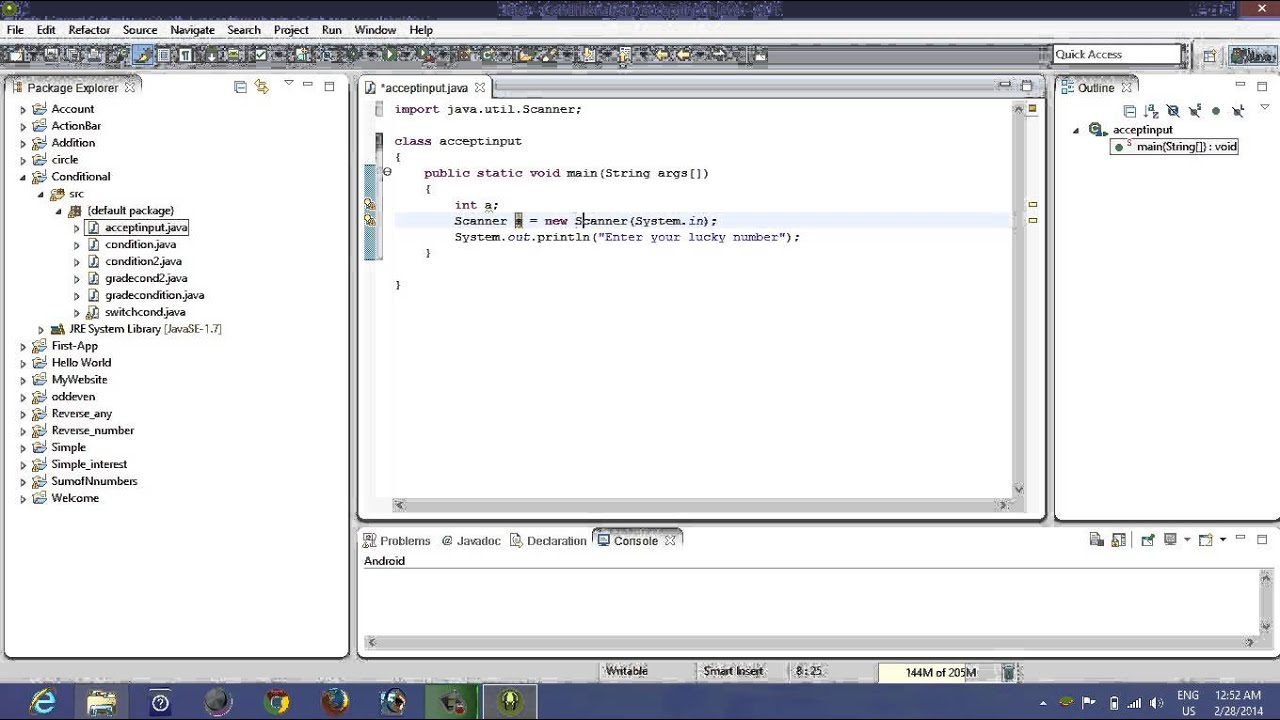The width and height of the screenshot is (1280, 720).
Task: Collapse the Conditional project
Action: pos(23,177)
